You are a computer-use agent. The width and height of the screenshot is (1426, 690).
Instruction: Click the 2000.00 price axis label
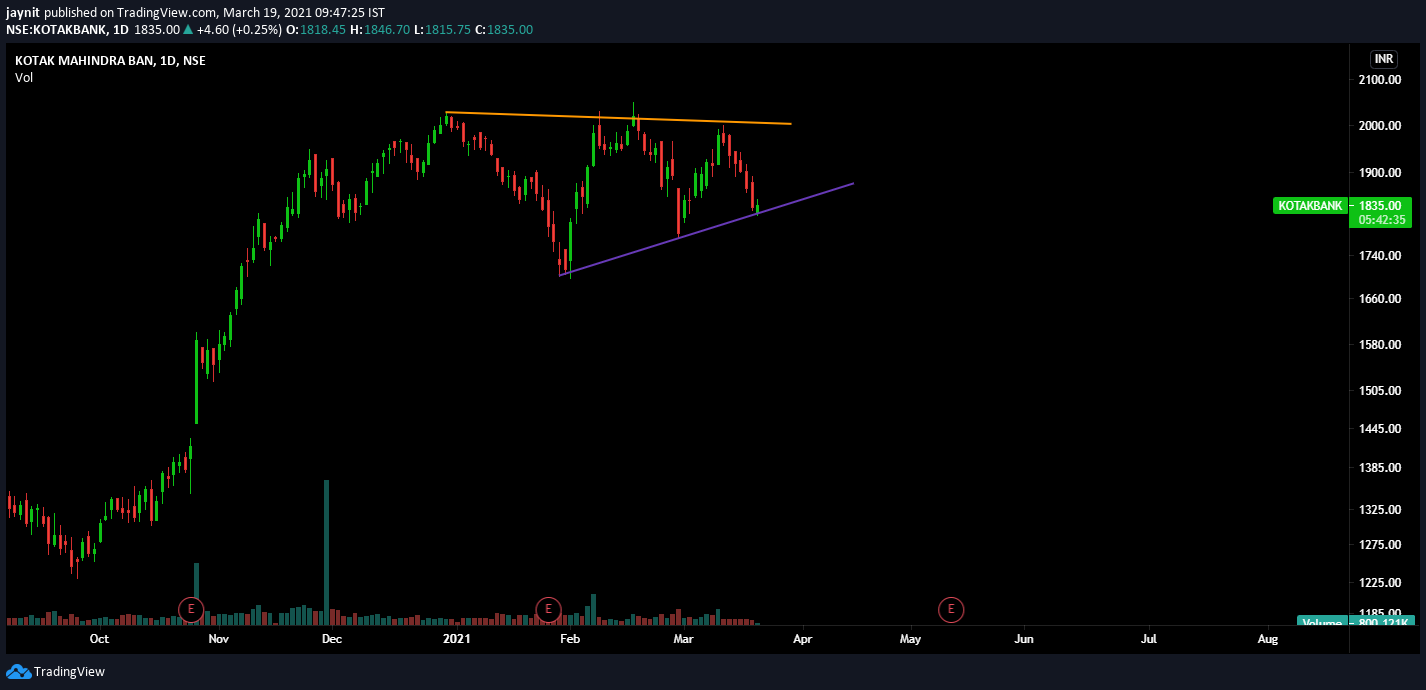click(1379, 126)
